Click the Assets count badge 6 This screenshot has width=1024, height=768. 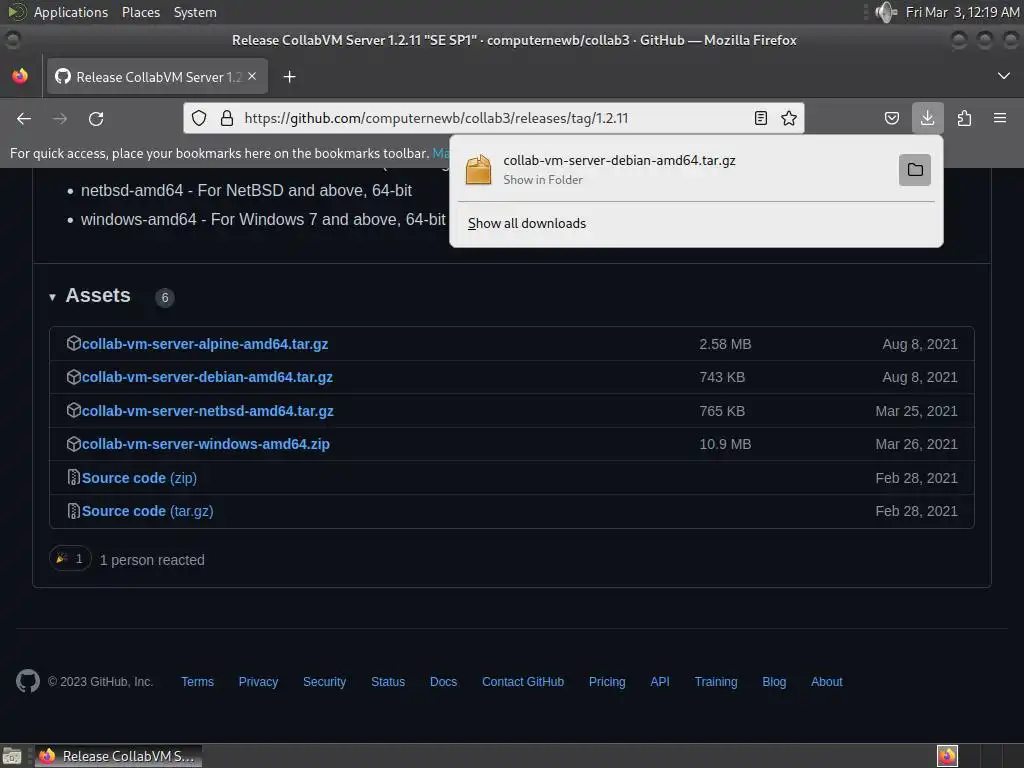tap(165, 298)
